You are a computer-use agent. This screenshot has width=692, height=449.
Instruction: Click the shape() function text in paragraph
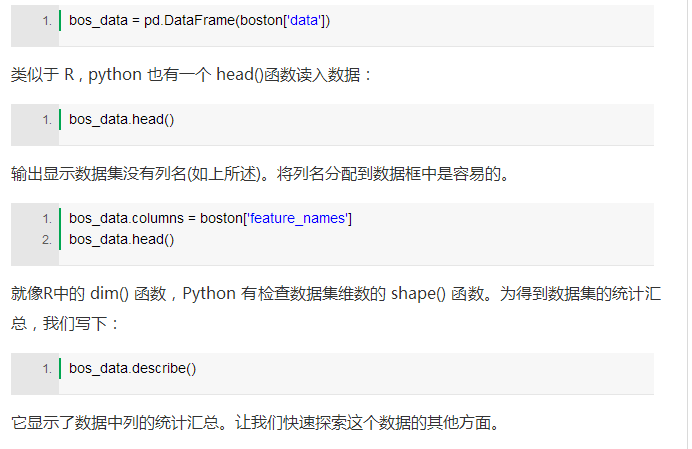[x=418, y=294]
